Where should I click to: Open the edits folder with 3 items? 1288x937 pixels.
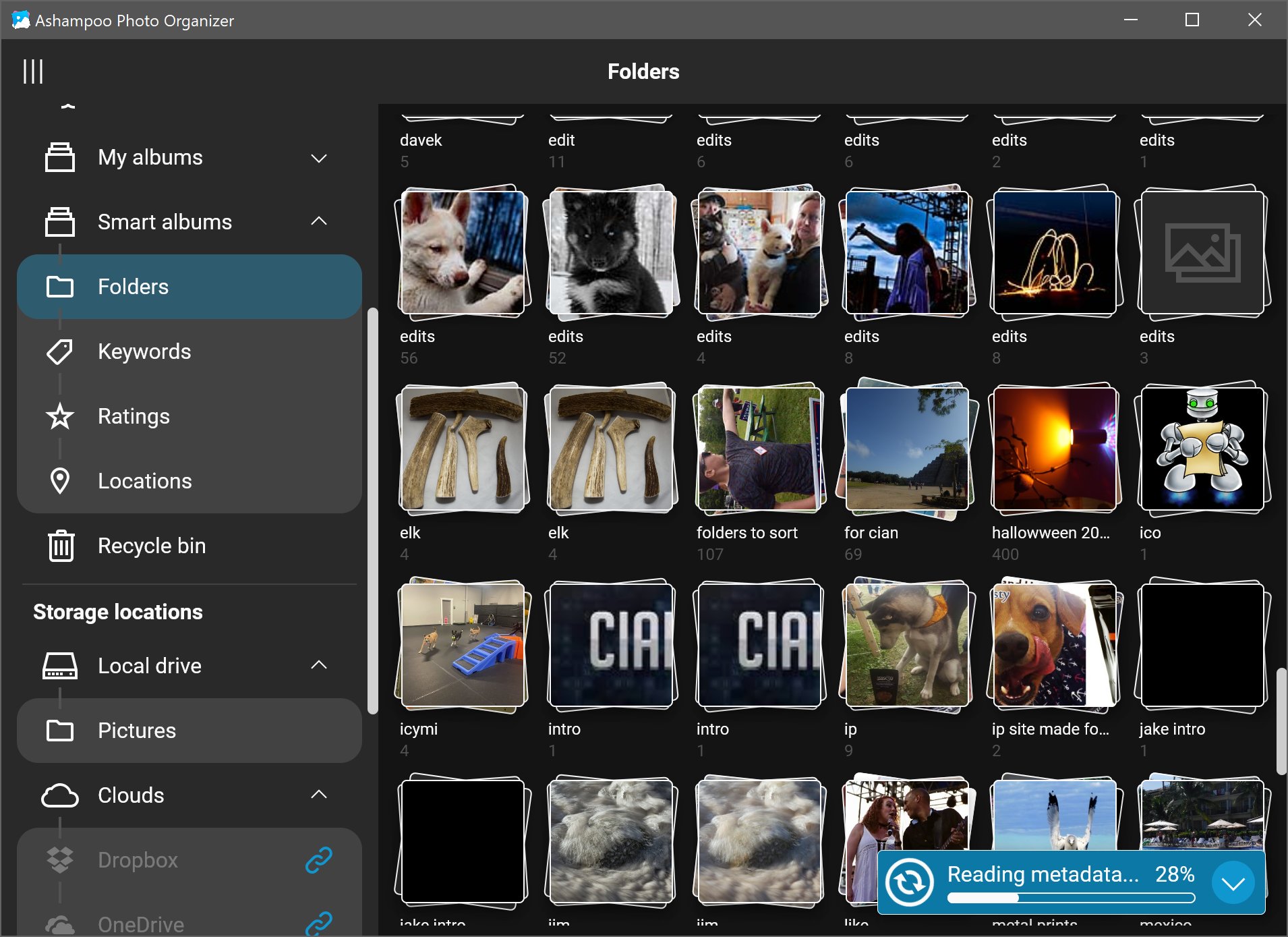coord(1202,252)
